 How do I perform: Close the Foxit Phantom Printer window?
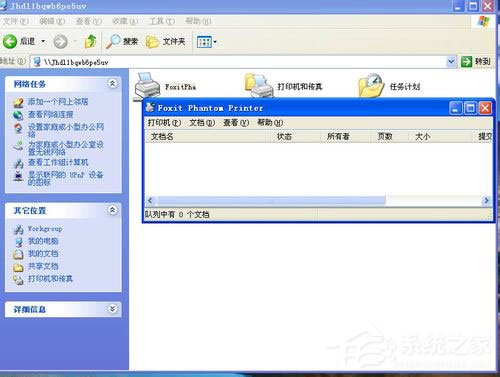(x=485, y=108)
